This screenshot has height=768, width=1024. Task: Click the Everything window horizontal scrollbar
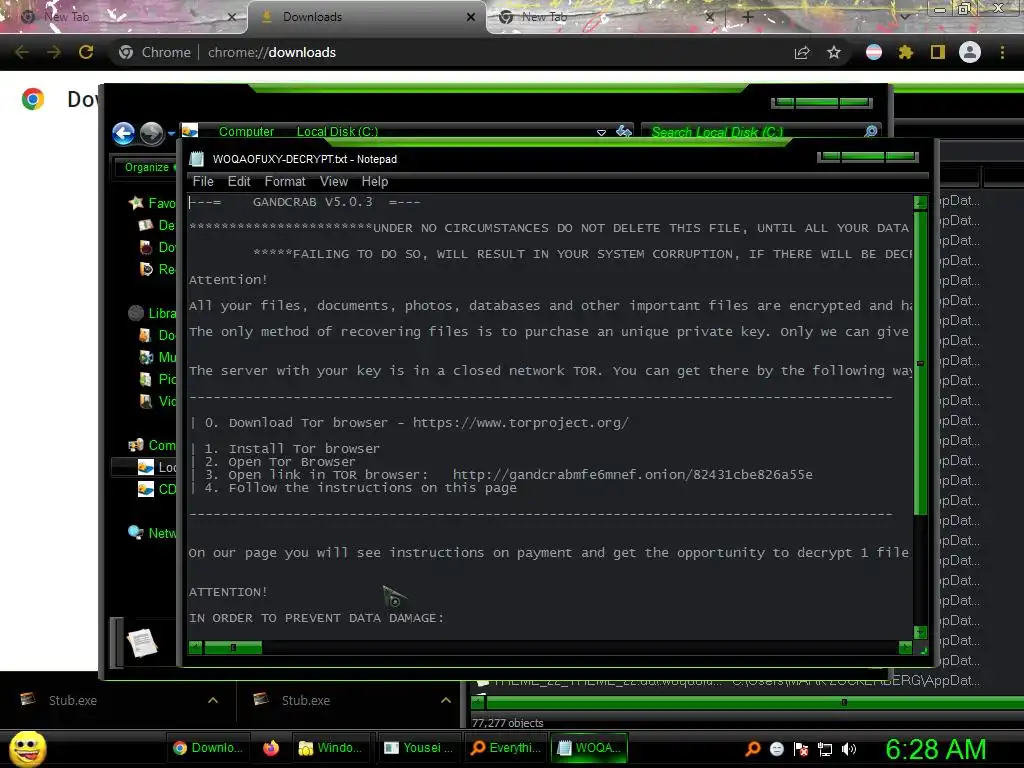tap(754, 703)
